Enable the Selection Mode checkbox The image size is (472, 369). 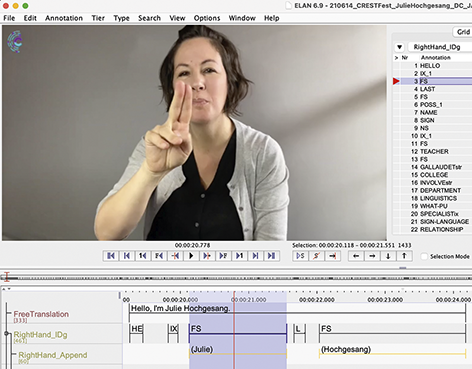pos(424,256)
